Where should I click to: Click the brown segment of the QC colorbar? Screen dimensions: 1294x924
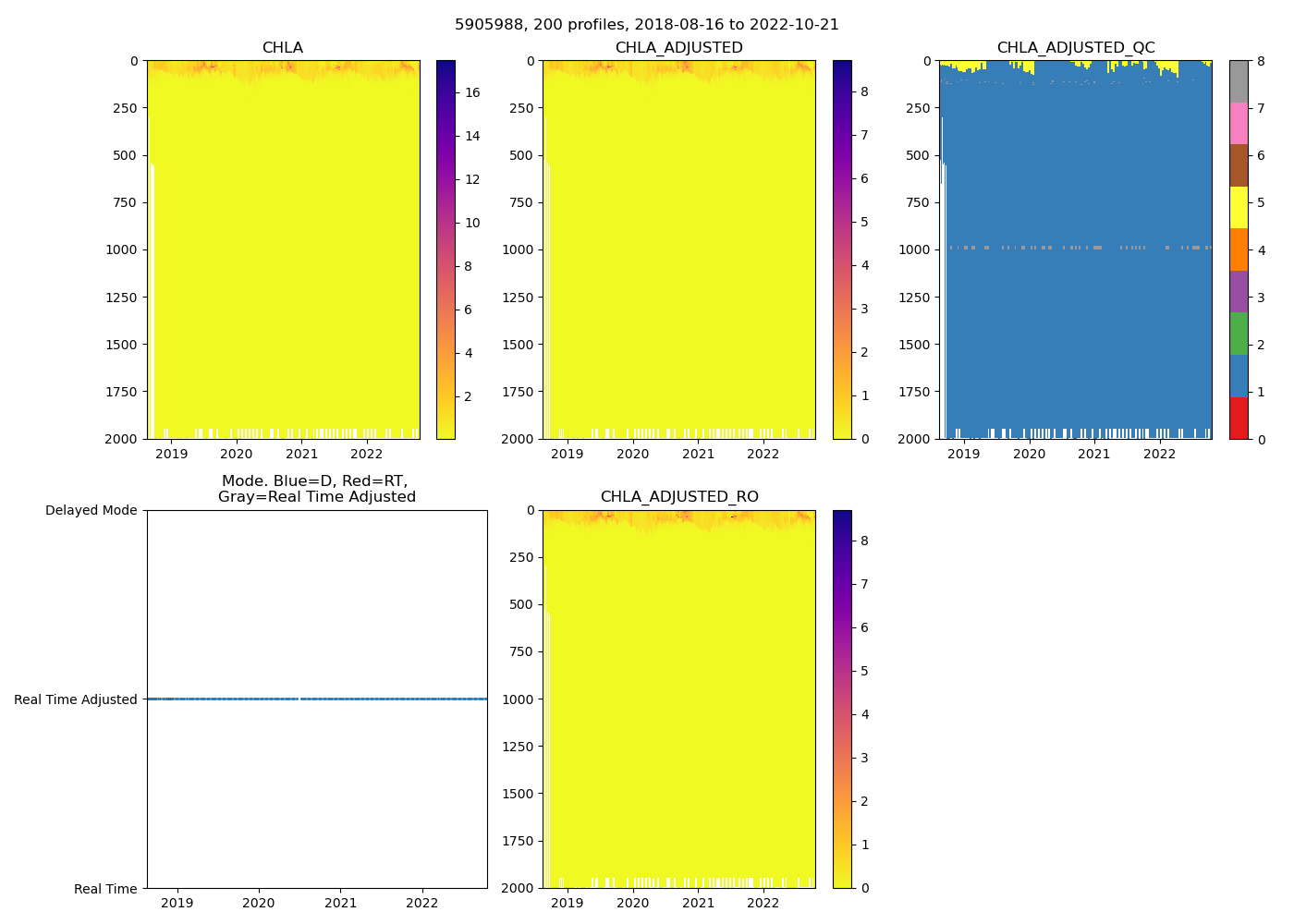(x=1239, y=165)
